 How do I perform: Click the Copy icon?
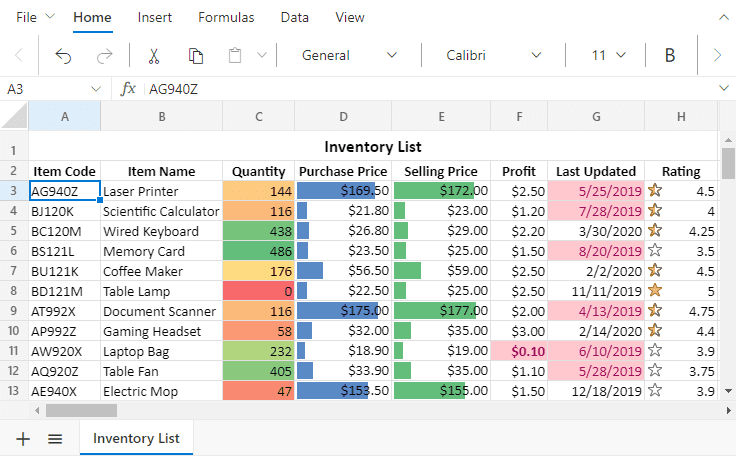(195, 56)
